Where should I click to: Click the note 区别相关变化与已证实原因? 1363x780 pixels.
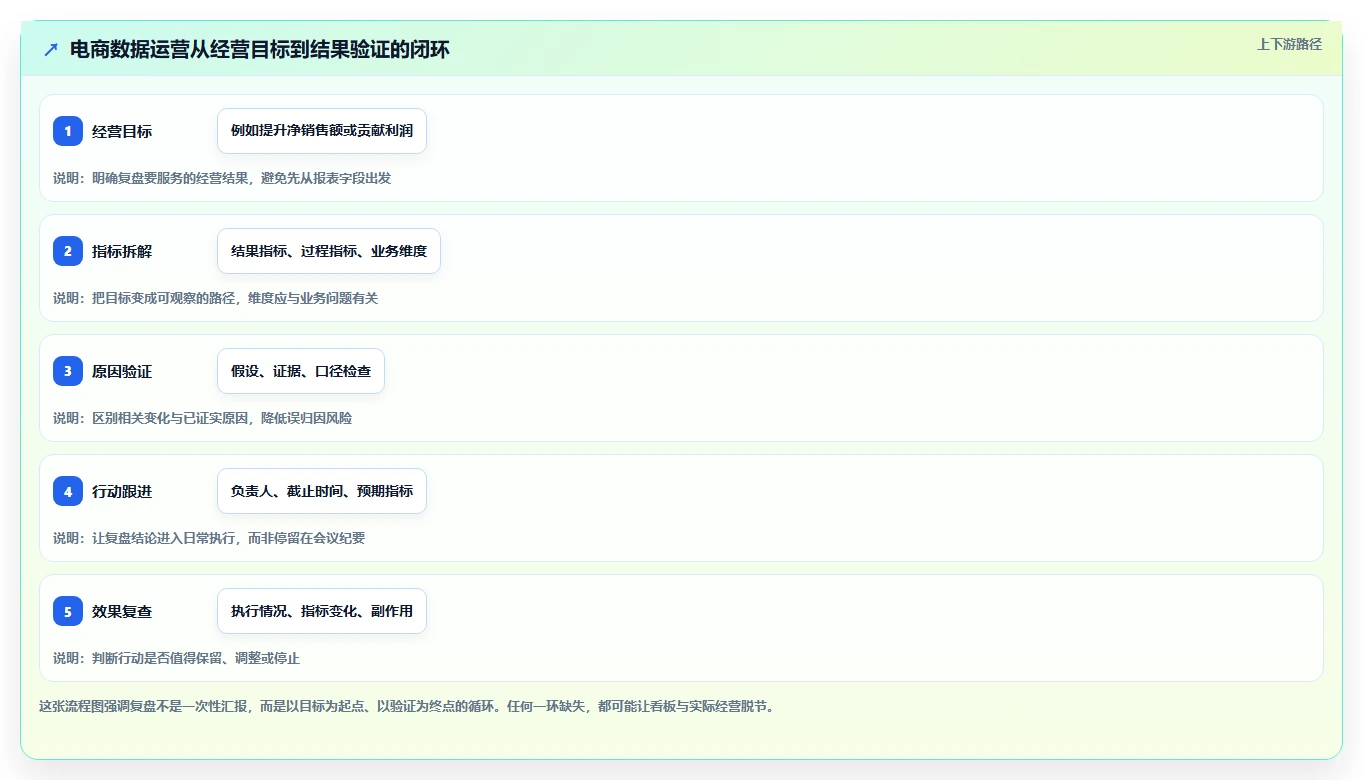[203, 418]
